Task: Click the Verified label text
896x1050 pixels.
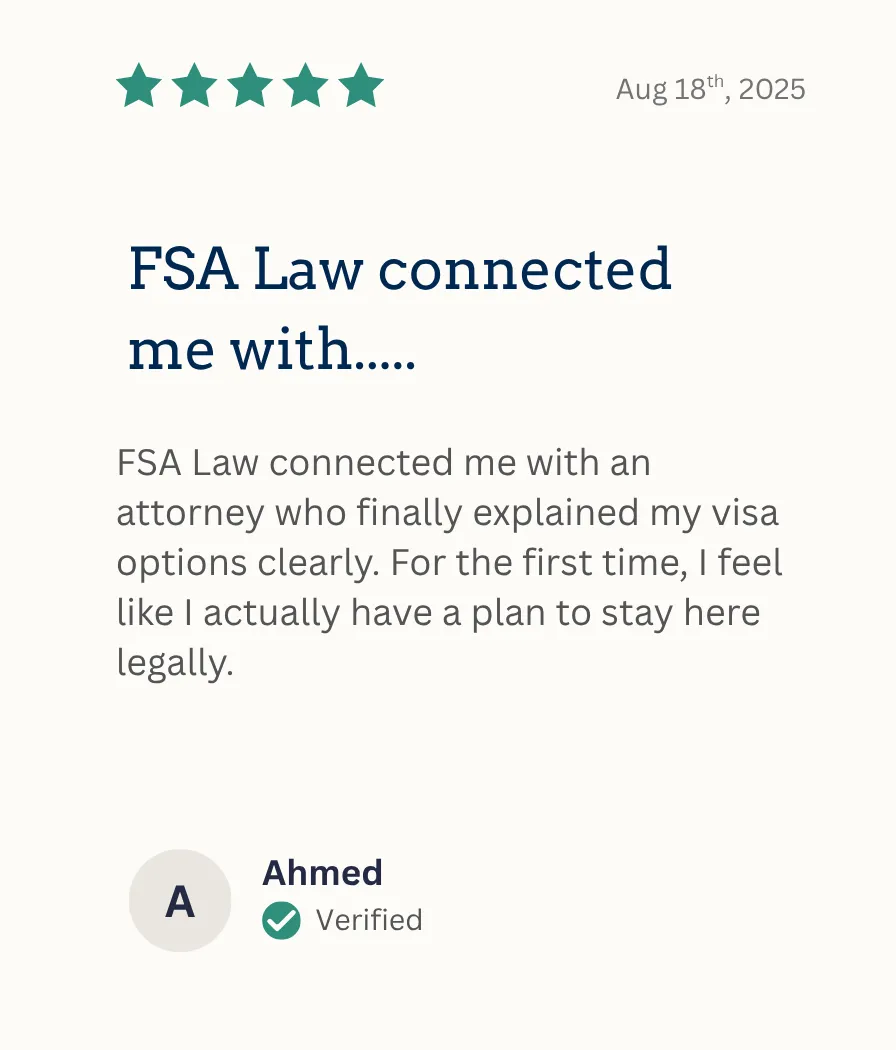Action: pos(369,920)
